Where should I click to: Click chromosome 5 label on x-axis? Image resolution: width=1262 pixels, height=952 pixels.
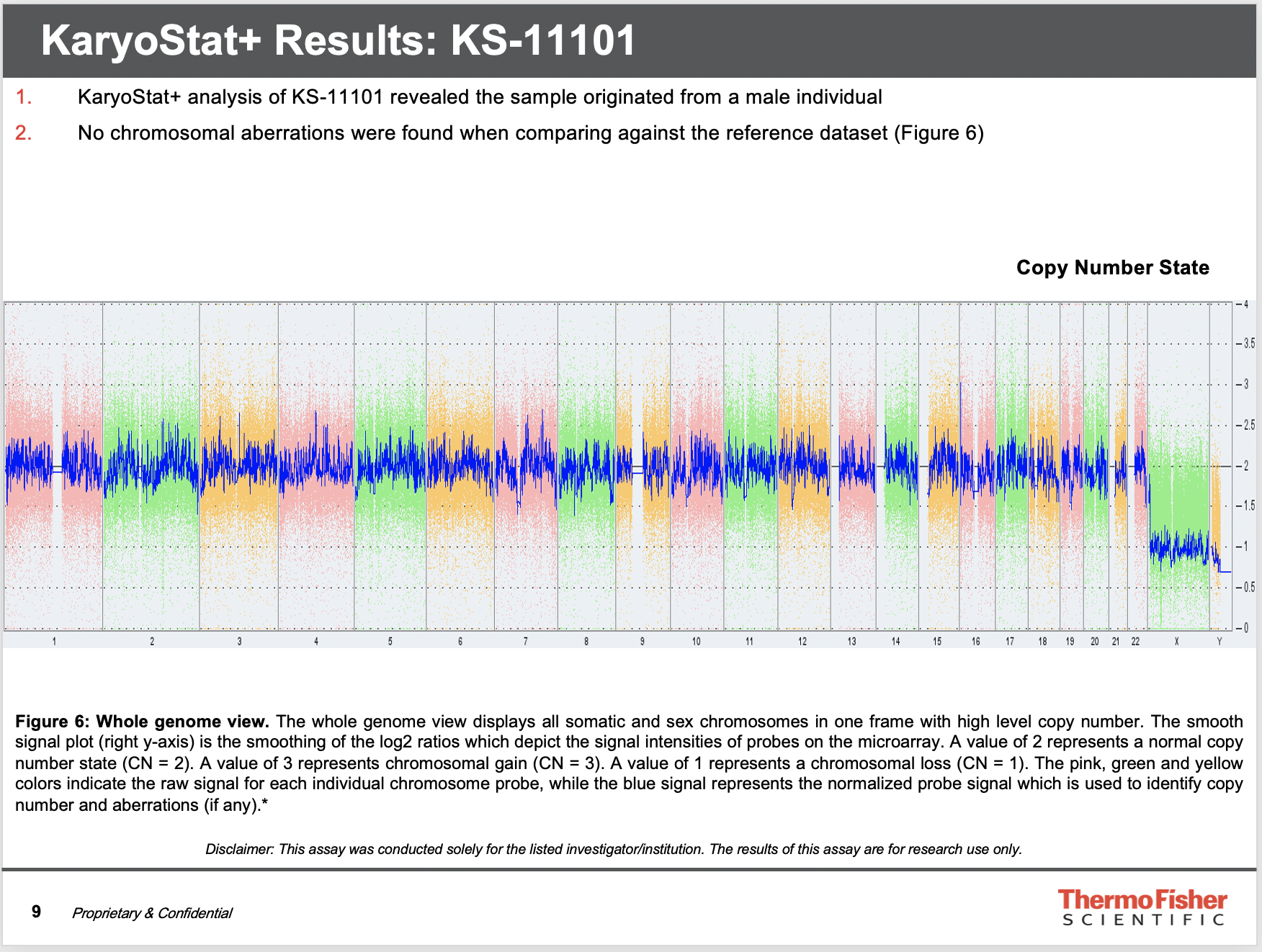coord(390,641)
